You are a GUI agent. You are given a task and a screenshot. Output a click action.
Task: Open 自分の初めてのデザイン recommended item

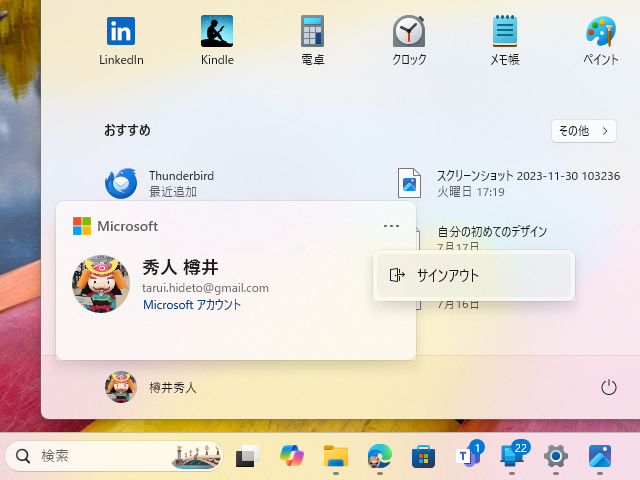coord(492,231)
